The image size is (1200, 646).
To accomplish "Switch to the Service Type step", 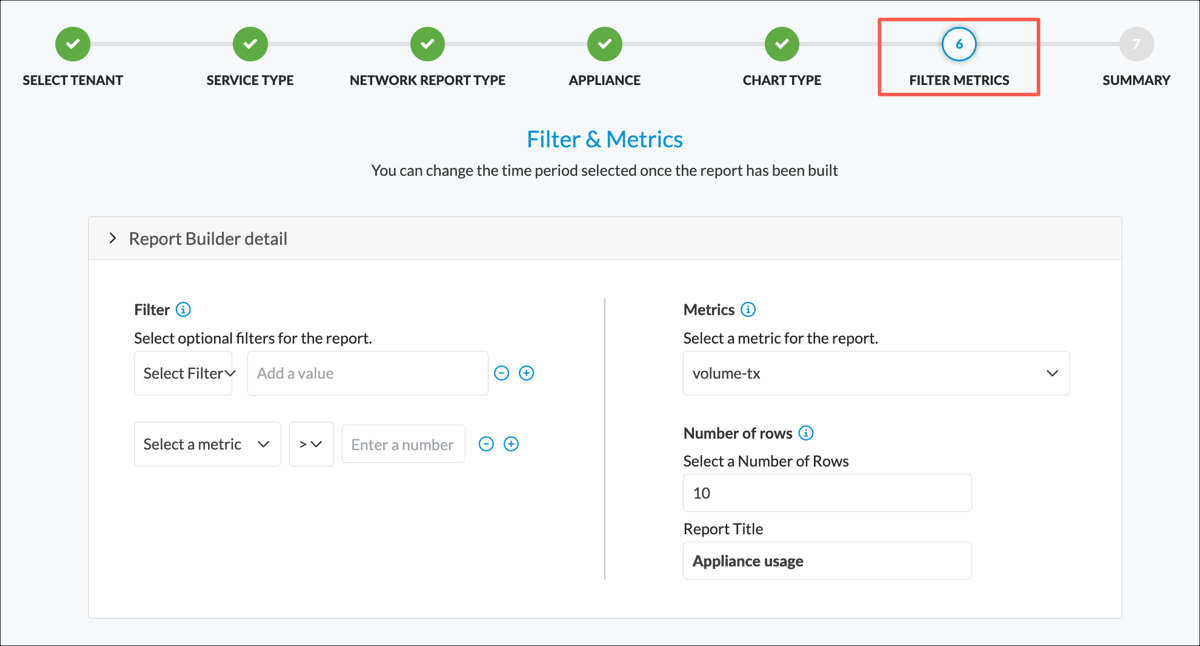I will [x=249, y=43].
